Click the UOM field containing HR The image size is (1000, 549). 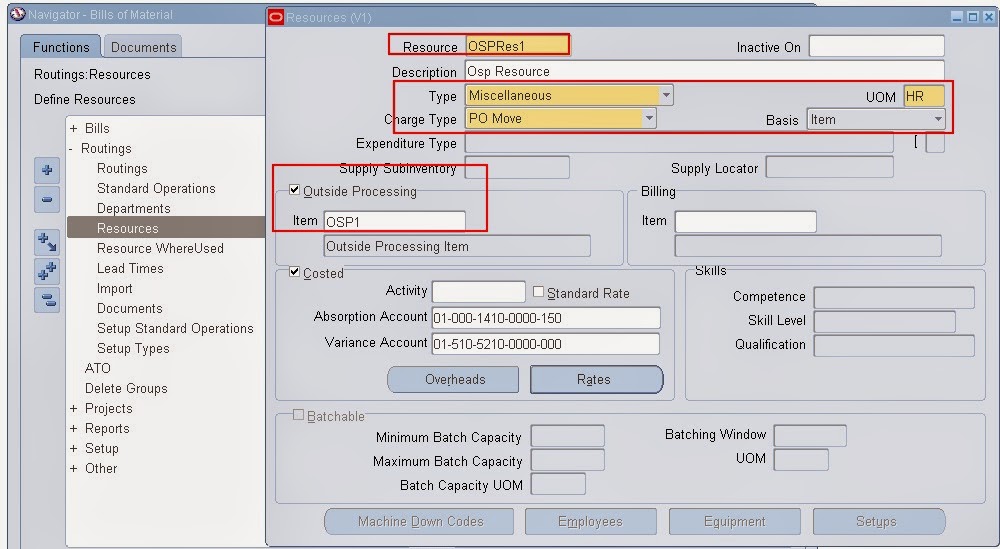pyautogui.click(x=923, y=96)
